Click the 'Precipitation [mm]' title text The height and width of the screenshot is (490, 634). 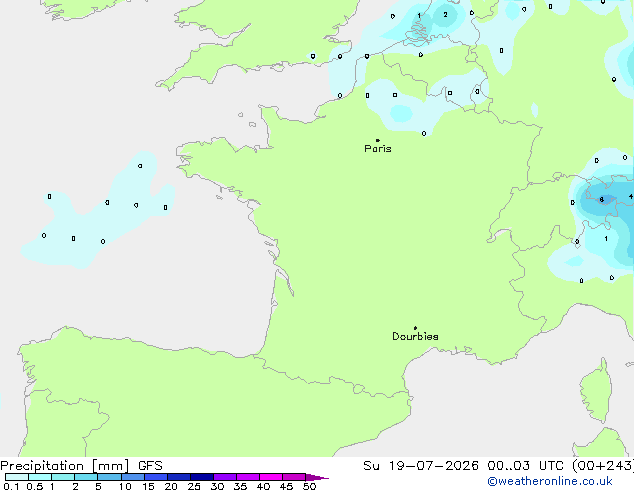point(65,466)
